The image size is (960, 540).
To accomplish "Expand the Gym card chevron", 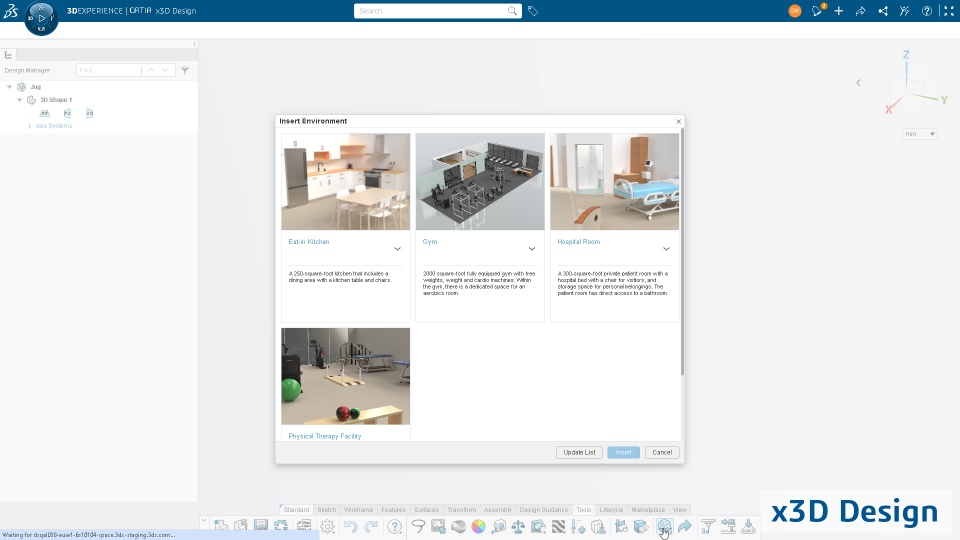I will tap(531, 249).
